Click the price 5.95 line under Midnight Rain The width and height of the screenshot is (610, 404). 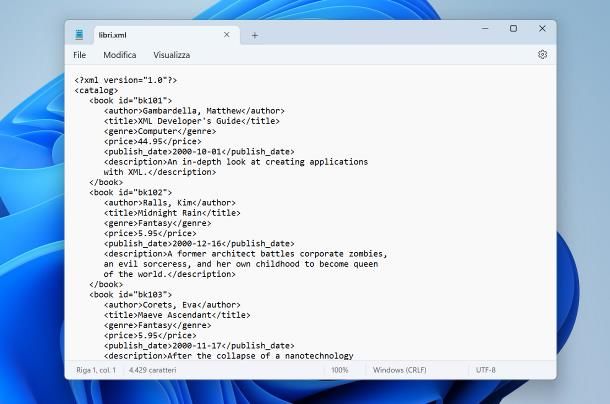click(x=150, y=233)
